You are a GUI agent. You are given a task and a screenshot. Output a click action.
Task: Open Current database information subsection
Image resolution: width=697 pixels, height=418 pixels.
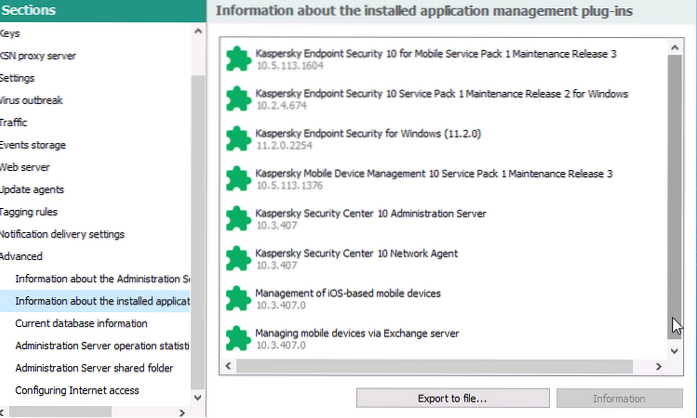(x=81, y=323)
